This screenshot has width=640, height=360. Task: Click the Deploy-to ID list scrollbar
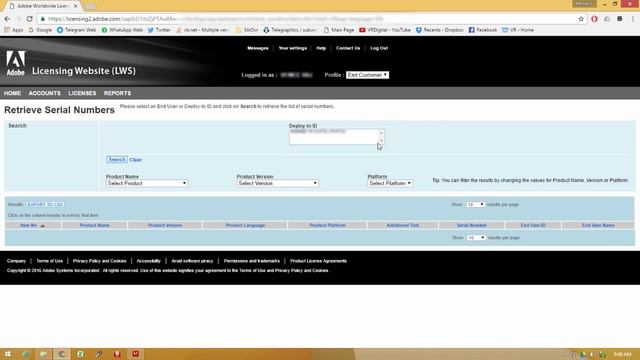(x=381, y=137)
